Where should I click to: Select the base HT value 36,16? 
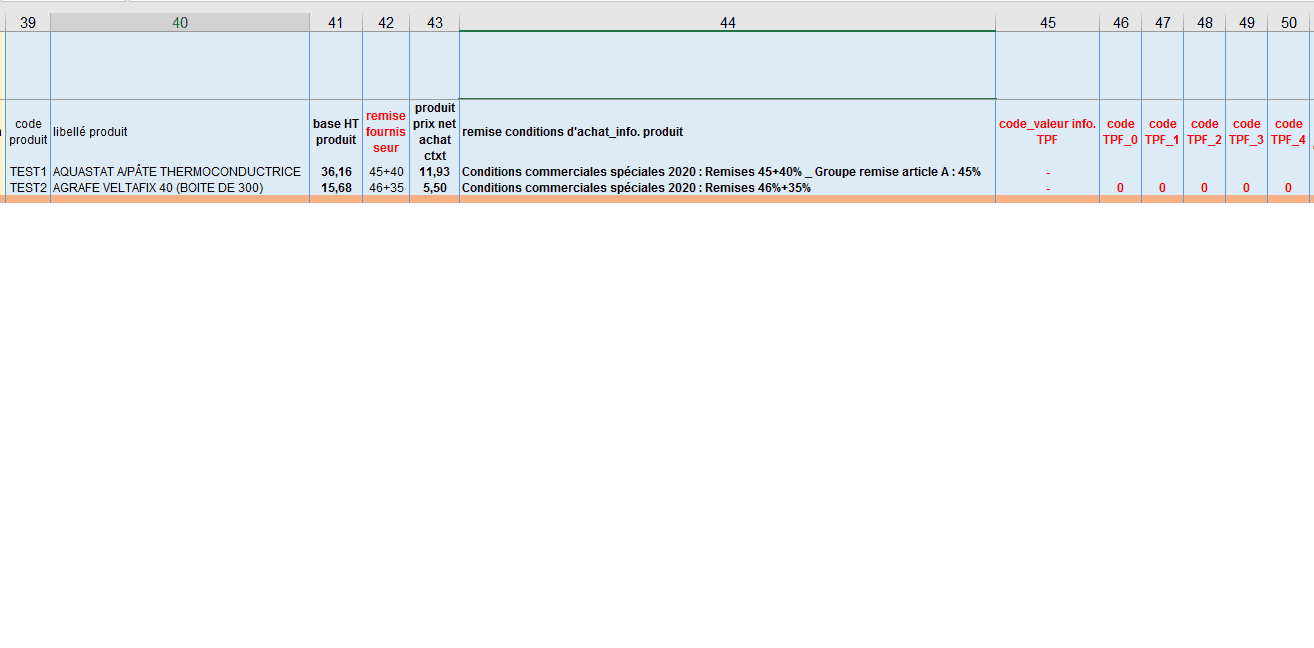tap(336, 172)
